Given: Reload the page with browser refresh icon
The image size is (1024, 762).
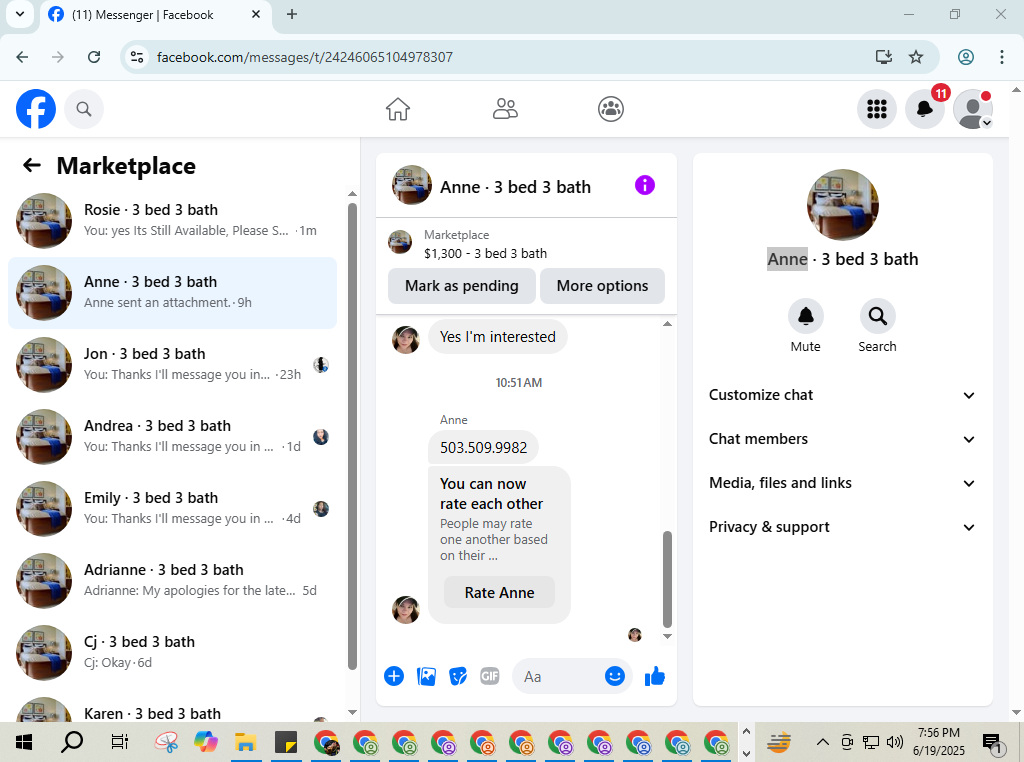Looking at the screenshot, I should click(x=94, y=57).
